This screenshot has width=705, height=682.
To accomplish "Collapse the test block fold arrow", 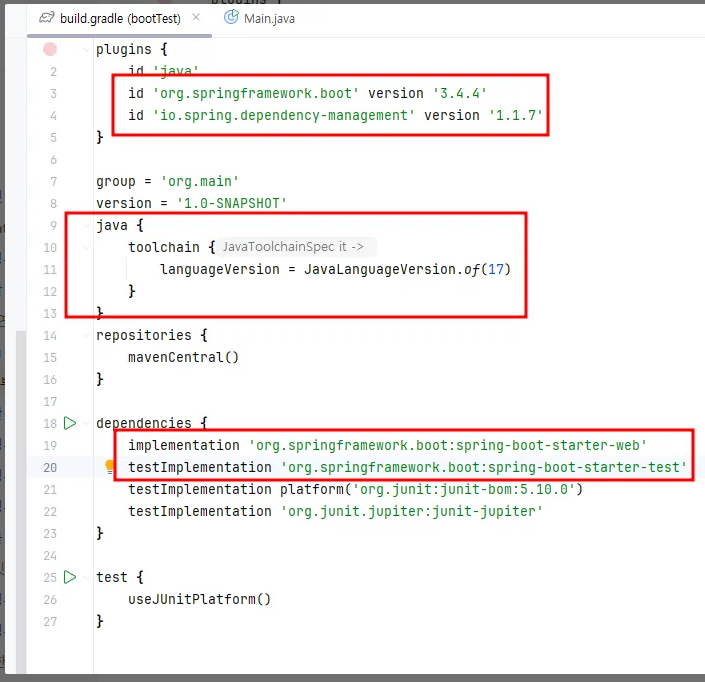I will (x=86, y=577).
